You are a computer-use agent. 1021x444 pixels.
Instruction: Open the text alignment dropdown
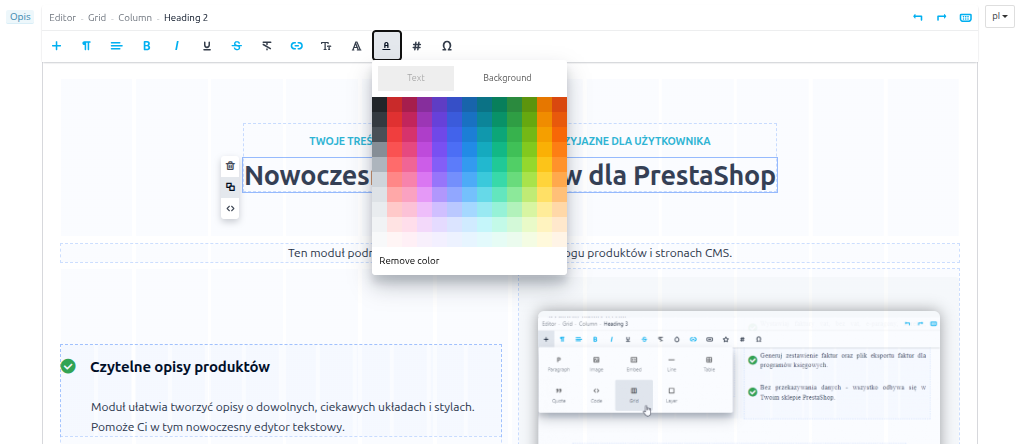click(116, 46)
